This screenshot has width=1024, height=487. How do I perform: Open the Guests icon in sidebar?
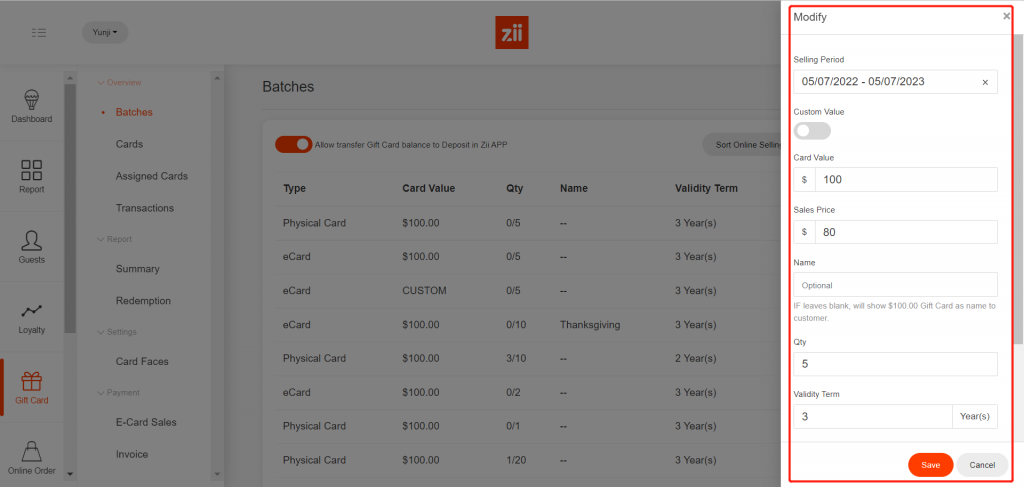[x=31, y=241]
